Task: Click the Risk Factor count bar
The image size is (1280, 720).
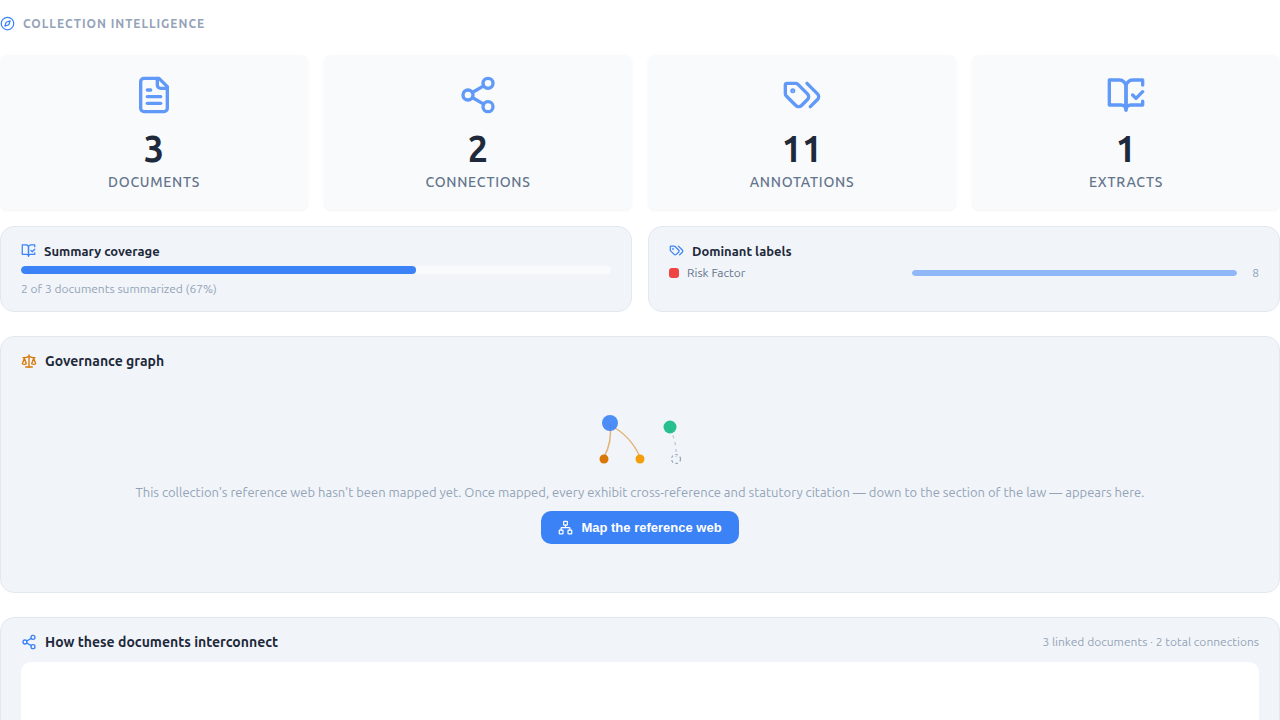Action: 1074,273
